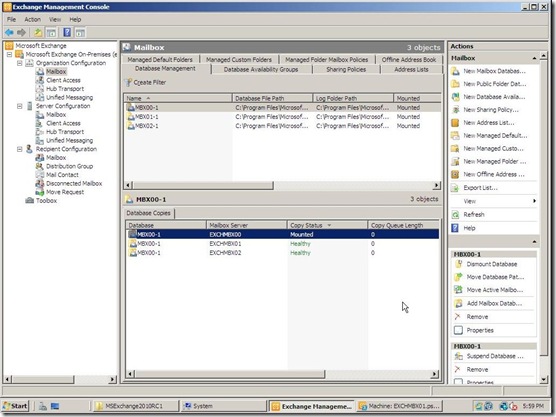Open the Toolbox node

(46, 201)
